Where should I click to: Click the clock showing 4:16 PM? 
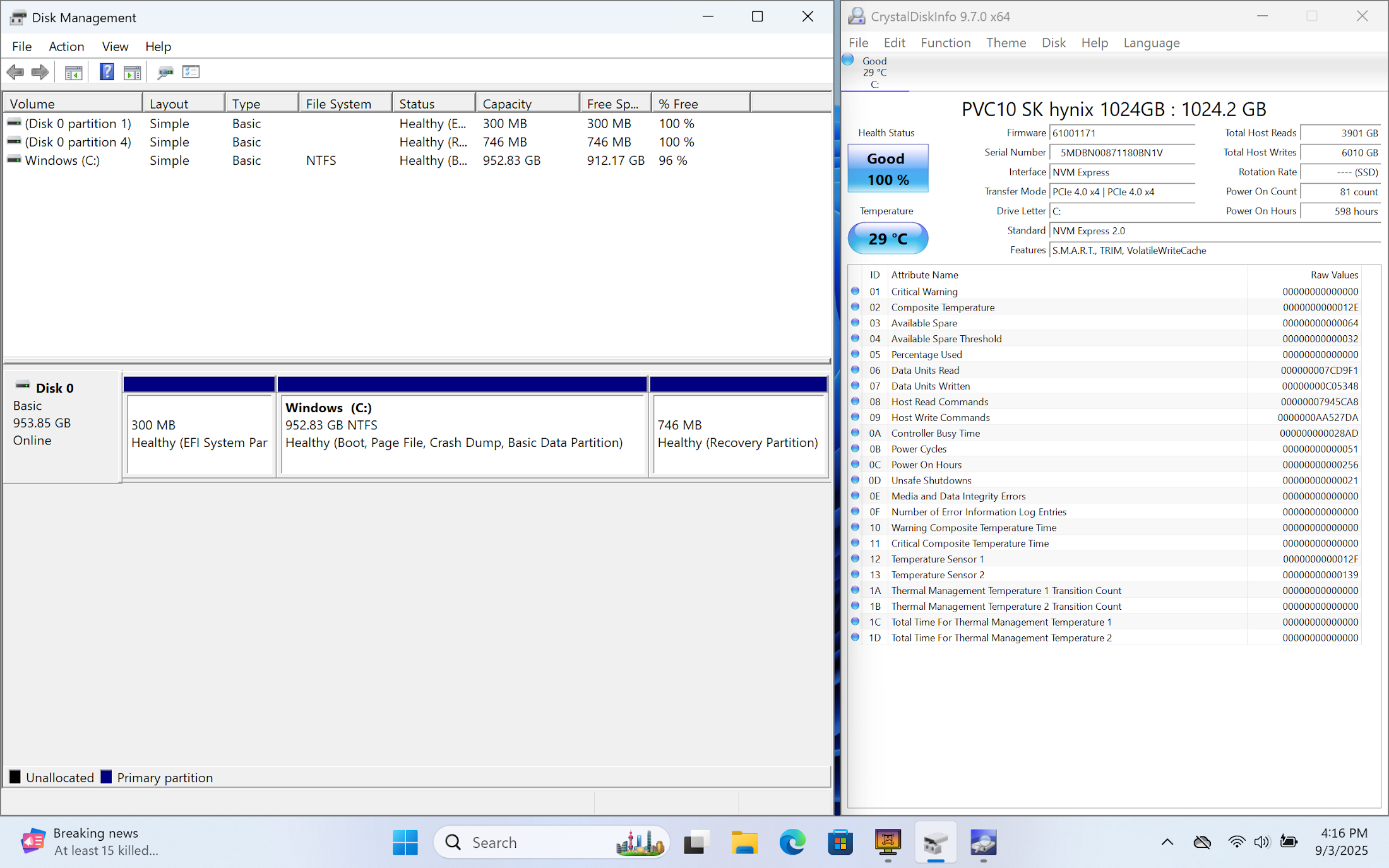click(x=1344, y=833)
